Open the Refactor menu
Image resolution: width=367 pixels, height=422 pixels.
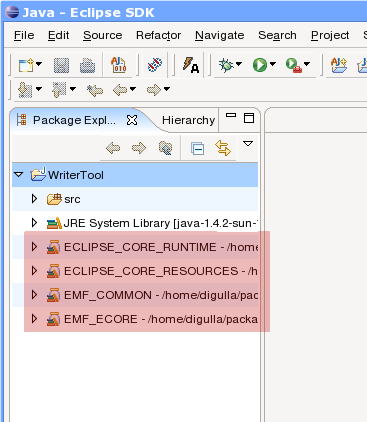tap(159, 35)
